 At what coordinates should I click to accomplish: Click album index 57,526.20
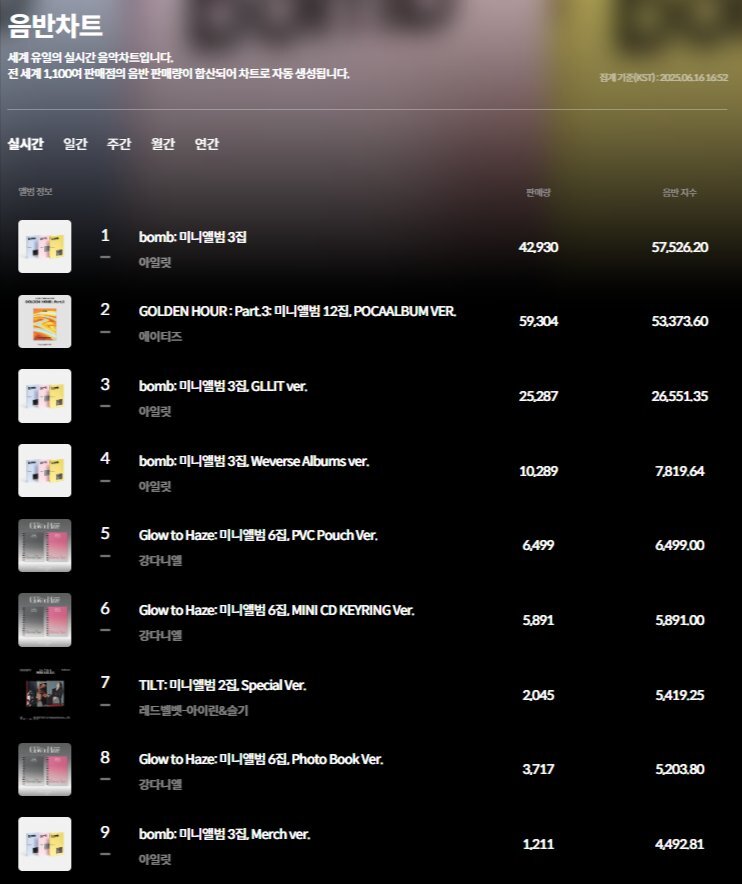(680, 247)
